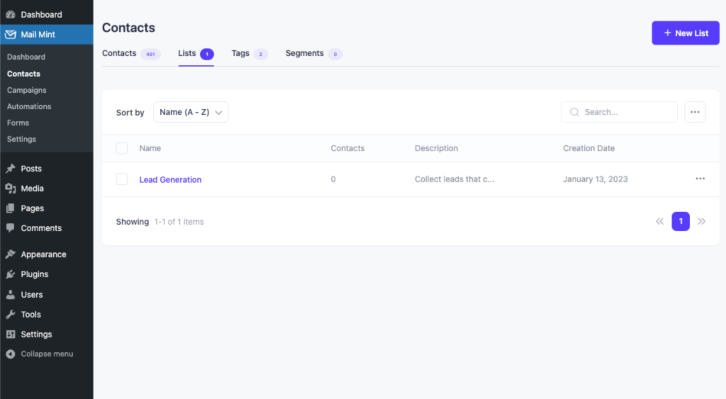
Task: Click the WordPress Dashboard gauge icon
Action: point(10,15)
